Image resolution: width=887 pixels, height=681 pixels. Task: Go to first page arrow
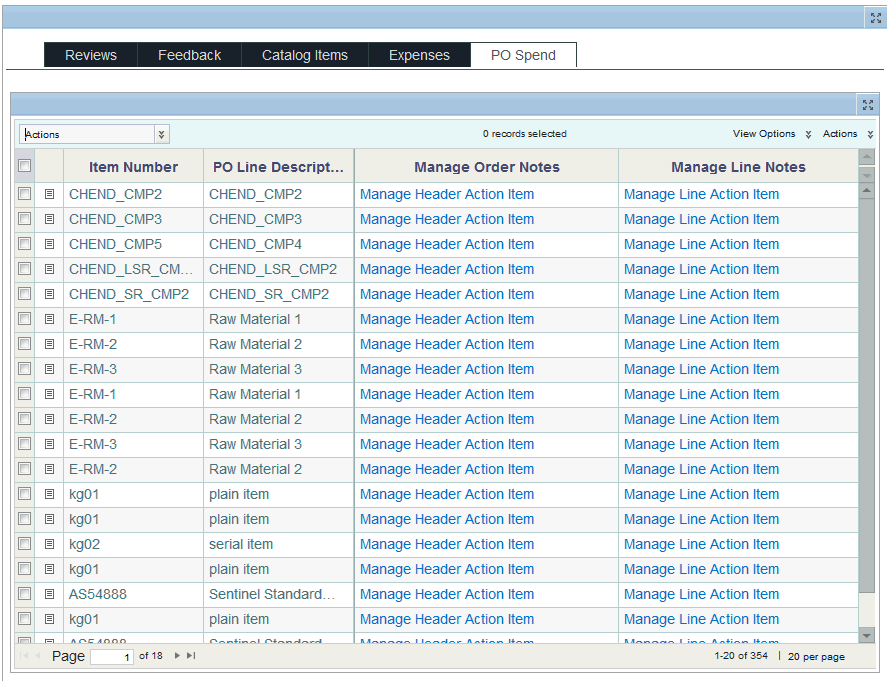(24, 656)
